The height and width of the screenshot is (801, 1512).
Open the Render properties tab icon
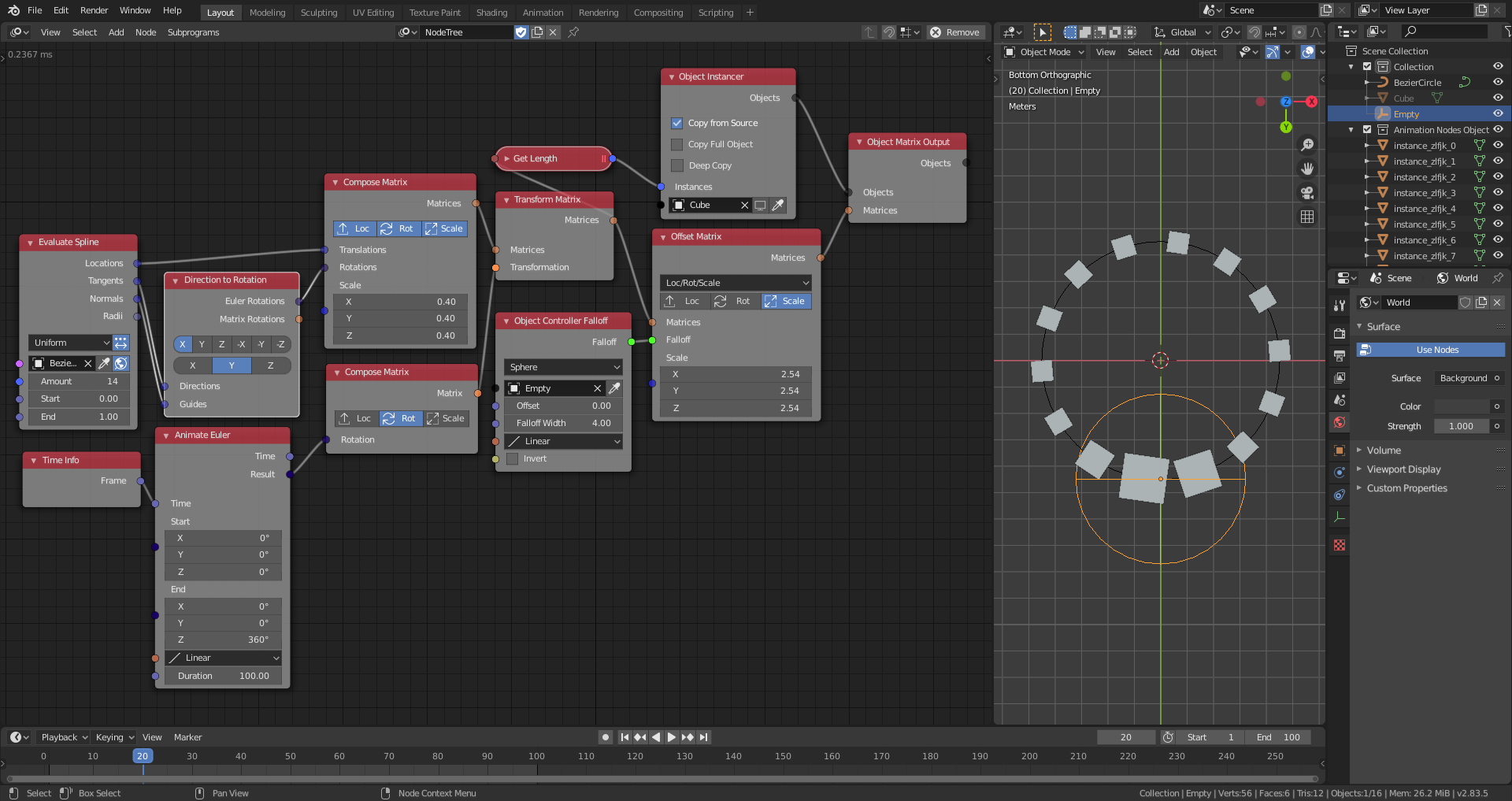[x=1340, y=333]
